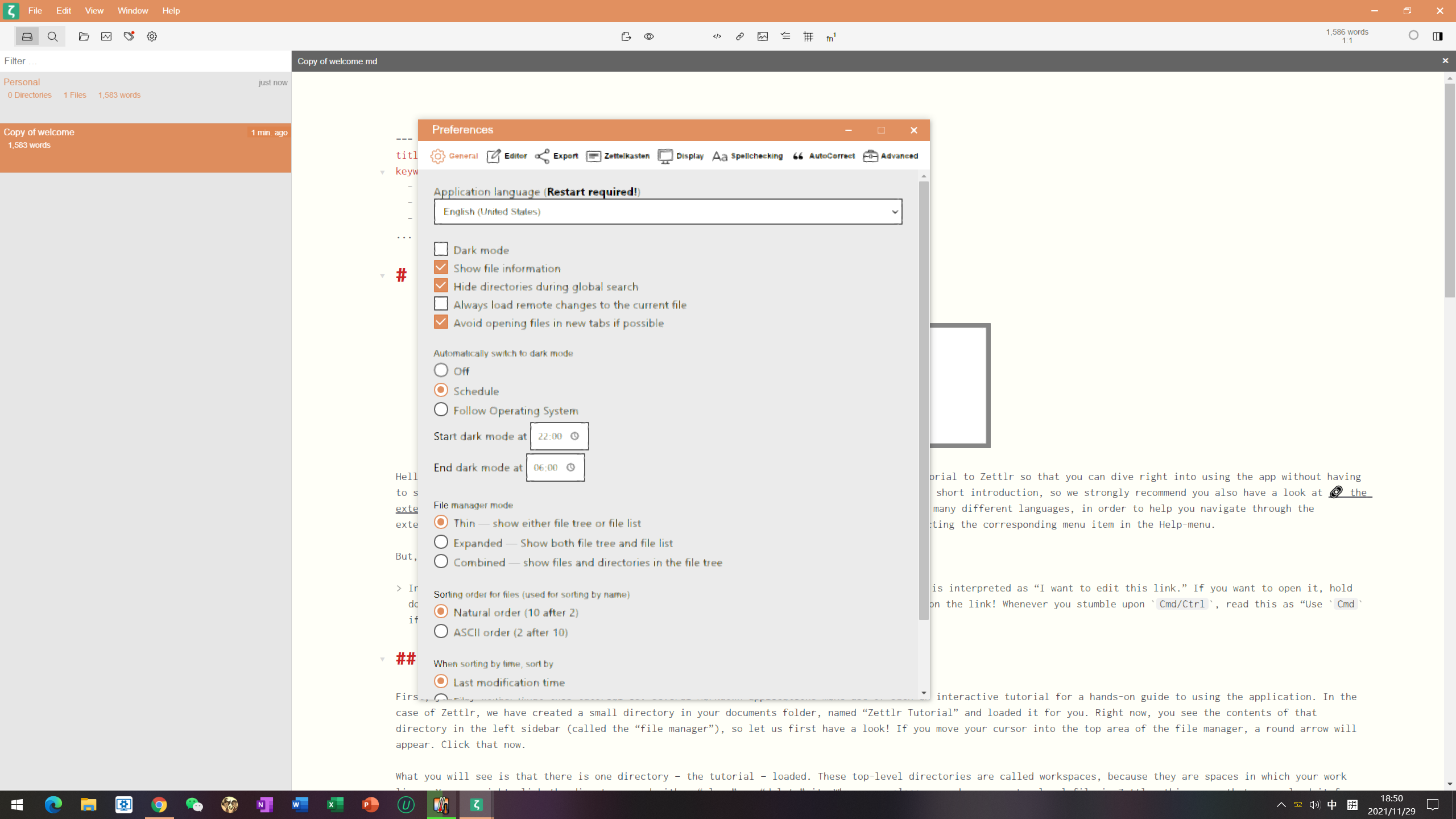The width and height of the screenshot is (1456, 819).
Task: Open the Zettelkasten preferences tab
Action: click(x=617, y=156)
